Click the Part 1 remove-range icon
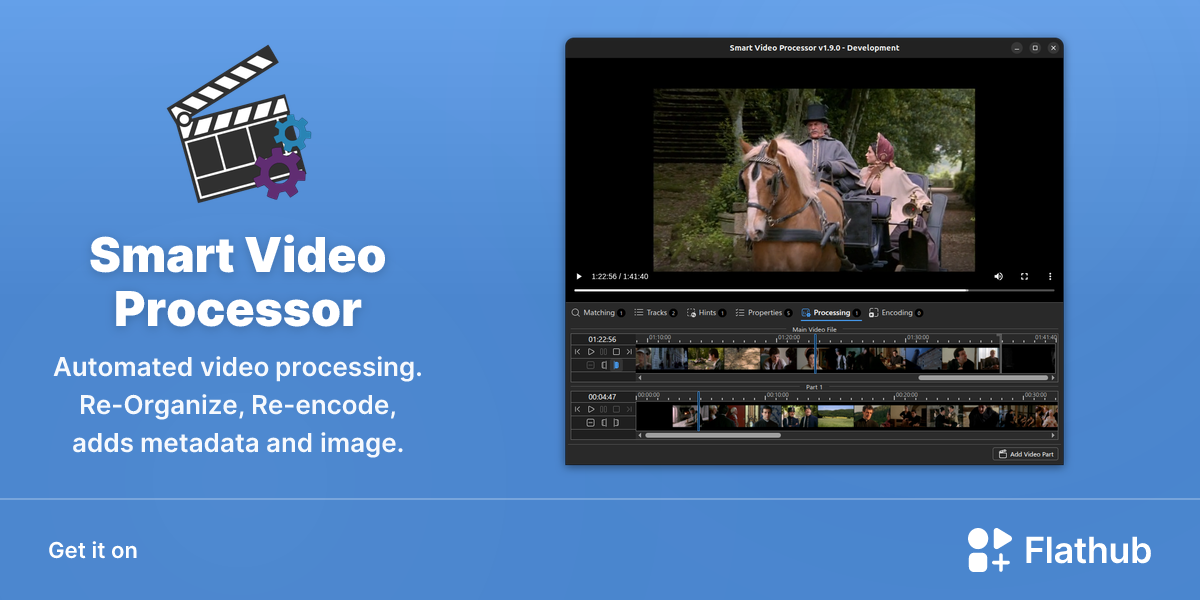The width and height of the screenshot is (1200, 600). [x=590, y=423]
